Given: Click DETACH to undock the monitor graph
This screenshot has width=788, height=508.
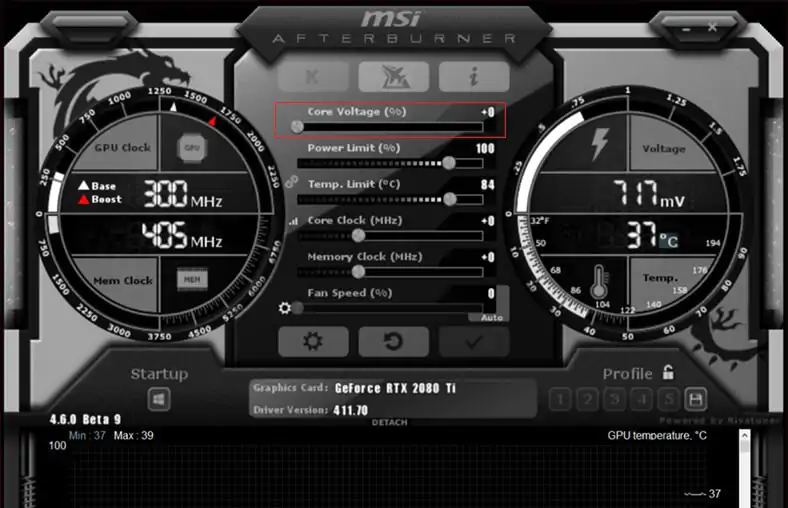Looking at the screenshot, I should click(388, 422).
